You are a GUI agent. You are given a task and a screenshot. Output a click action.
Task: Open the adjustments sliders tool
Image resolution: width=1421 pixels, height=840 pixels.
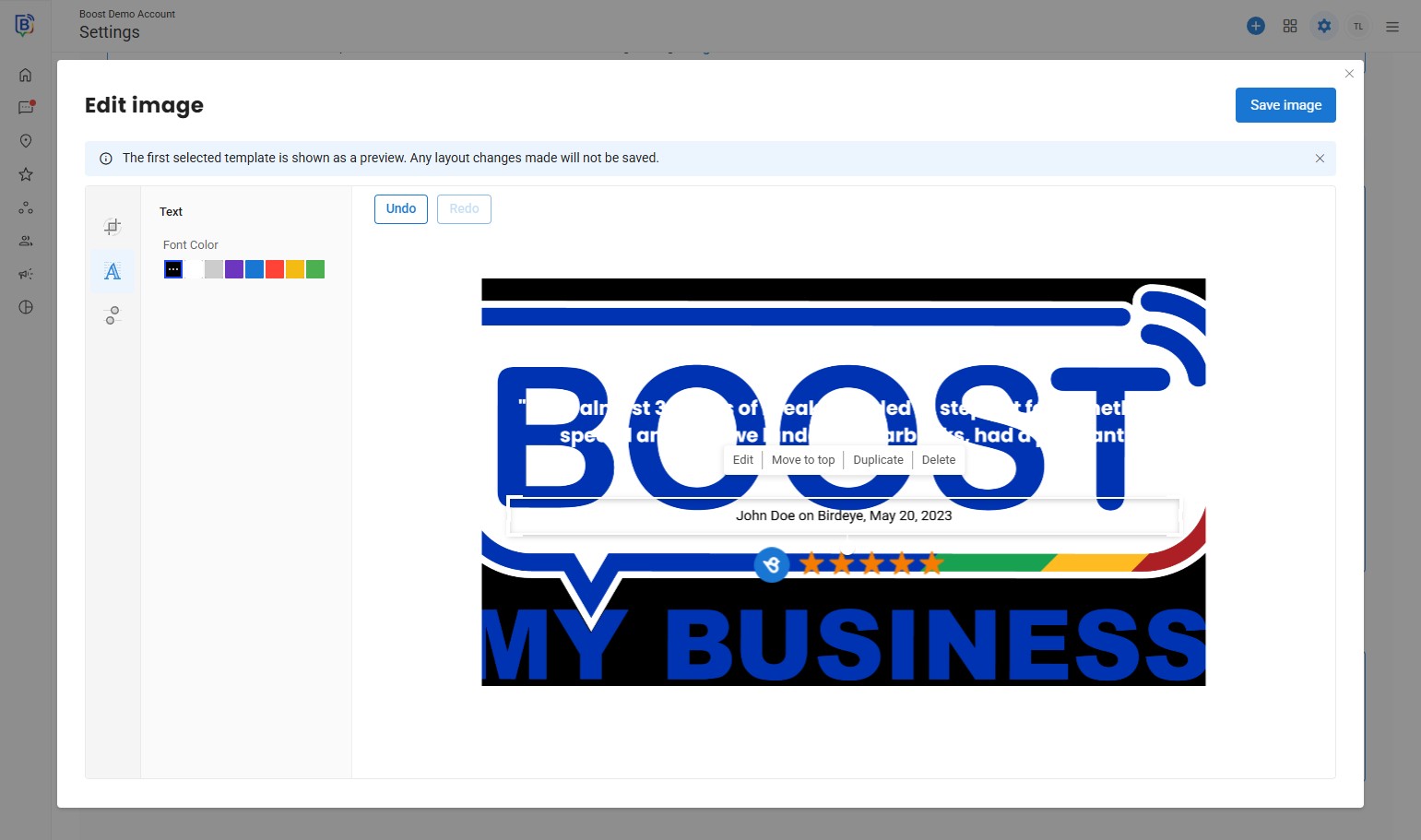(112, 315)
